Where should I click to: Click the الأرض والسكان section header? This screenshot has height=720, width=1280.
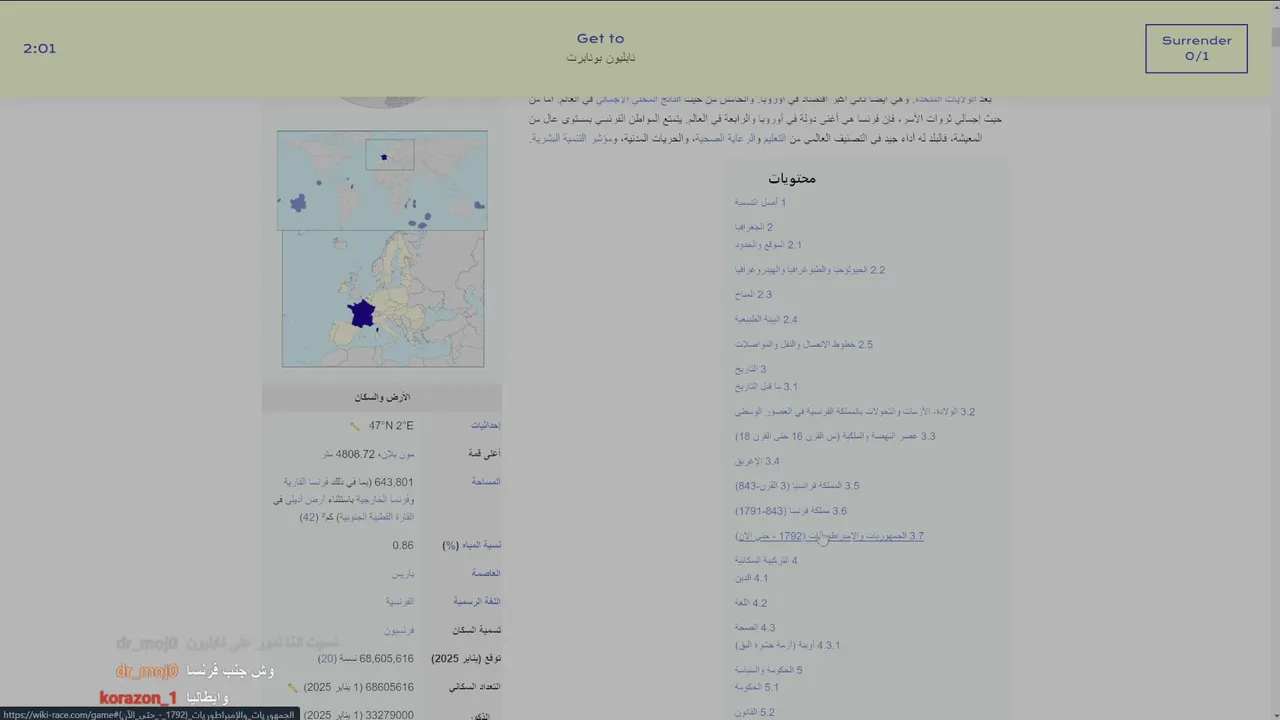[382, 398]
